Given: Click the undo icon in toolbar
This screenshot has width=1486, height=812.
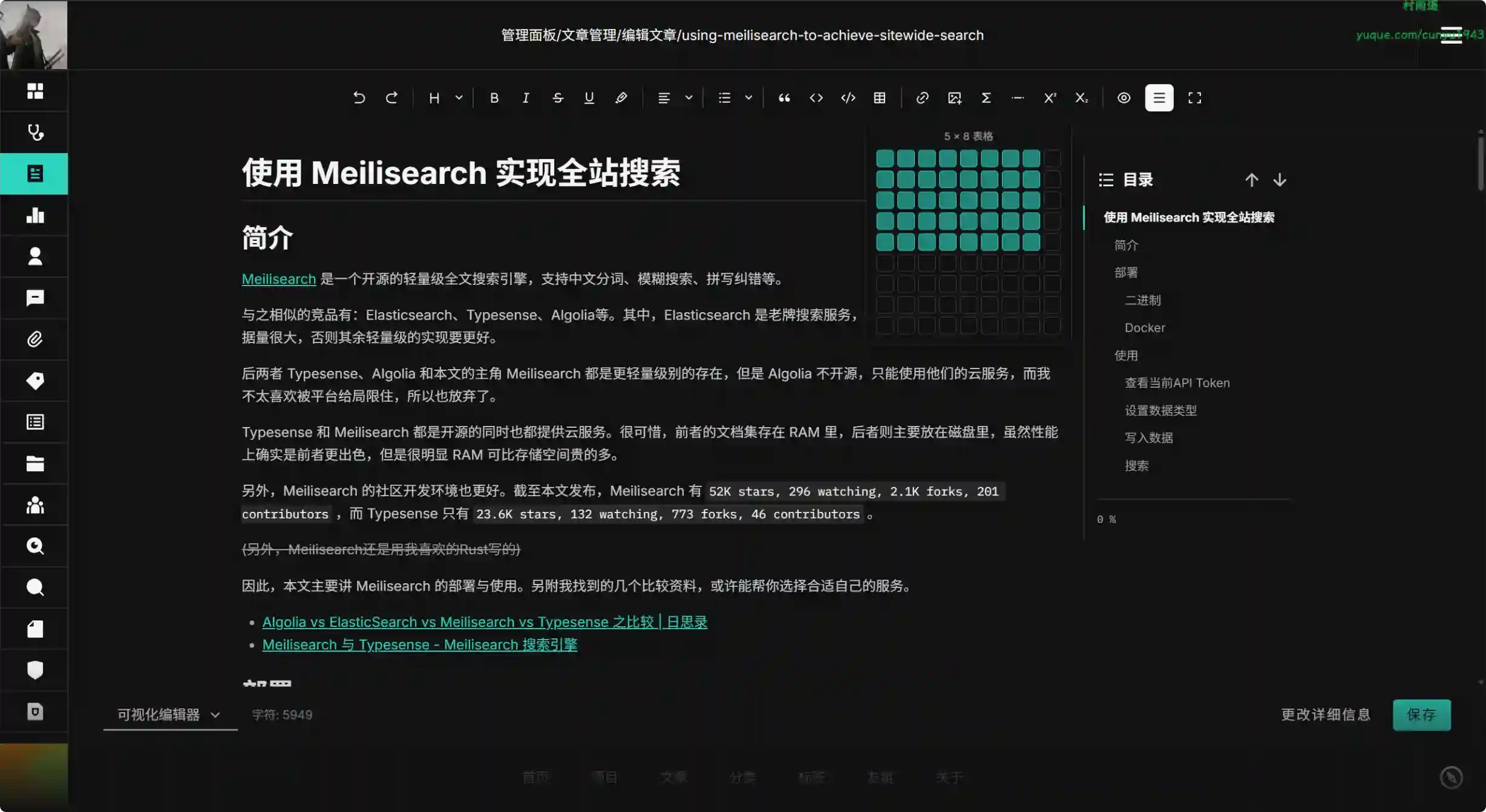Looking at the screenshot, I should point(359,97).
